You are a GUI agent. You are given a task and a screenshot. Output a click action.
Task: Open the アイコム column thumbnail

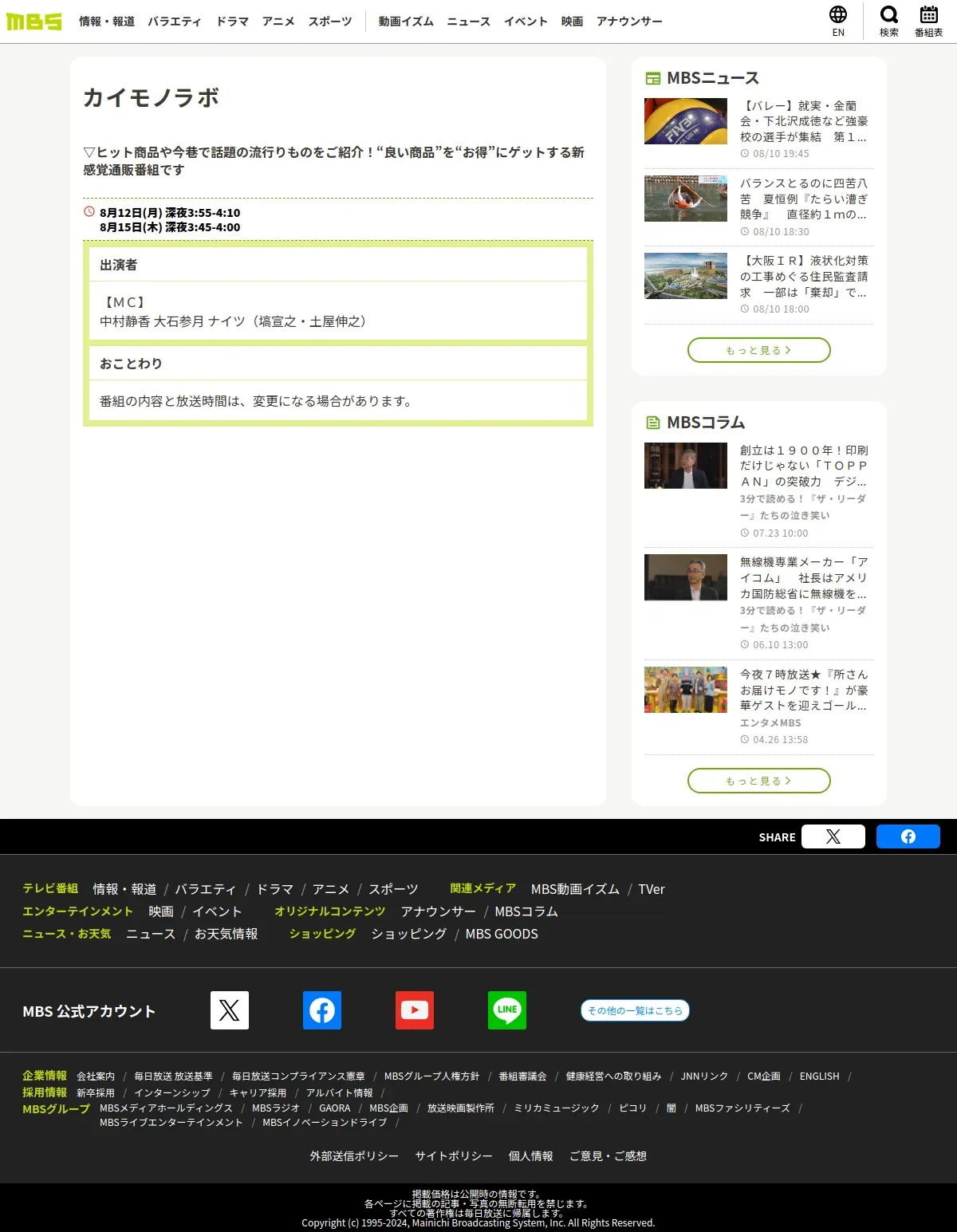(686, 577)
